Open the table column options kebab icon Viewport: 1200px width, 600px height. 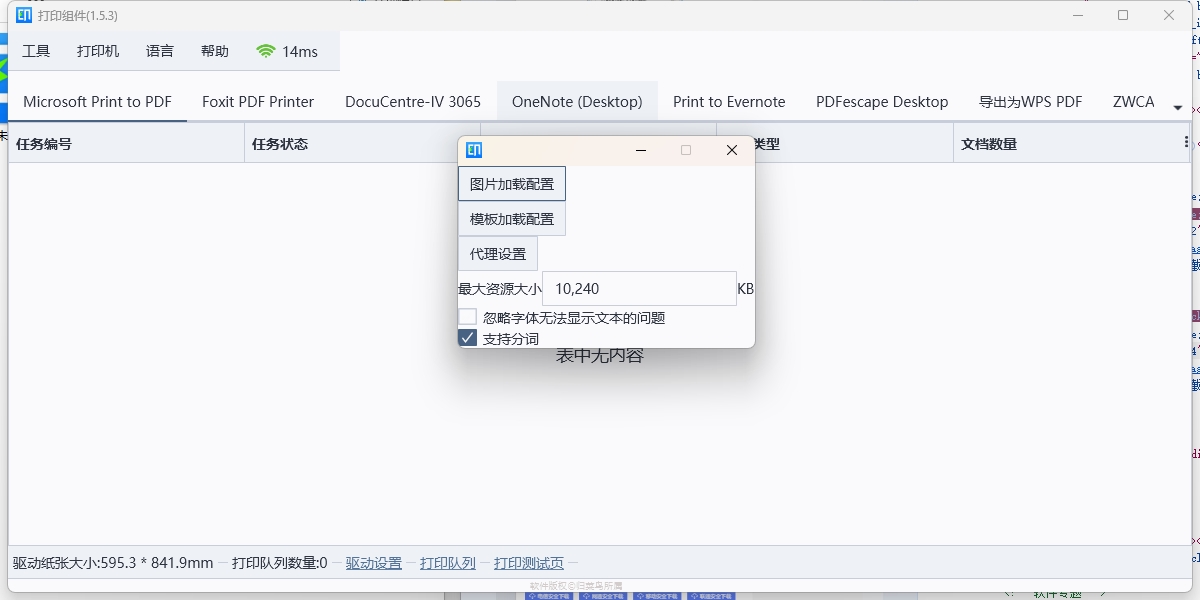(x=1186, y=143)
